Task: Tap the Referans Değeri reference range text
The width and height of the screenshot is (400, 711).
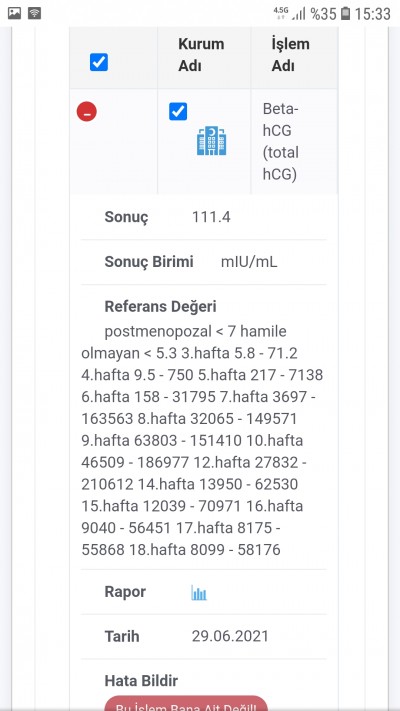Action: click(x=202, y=441)
